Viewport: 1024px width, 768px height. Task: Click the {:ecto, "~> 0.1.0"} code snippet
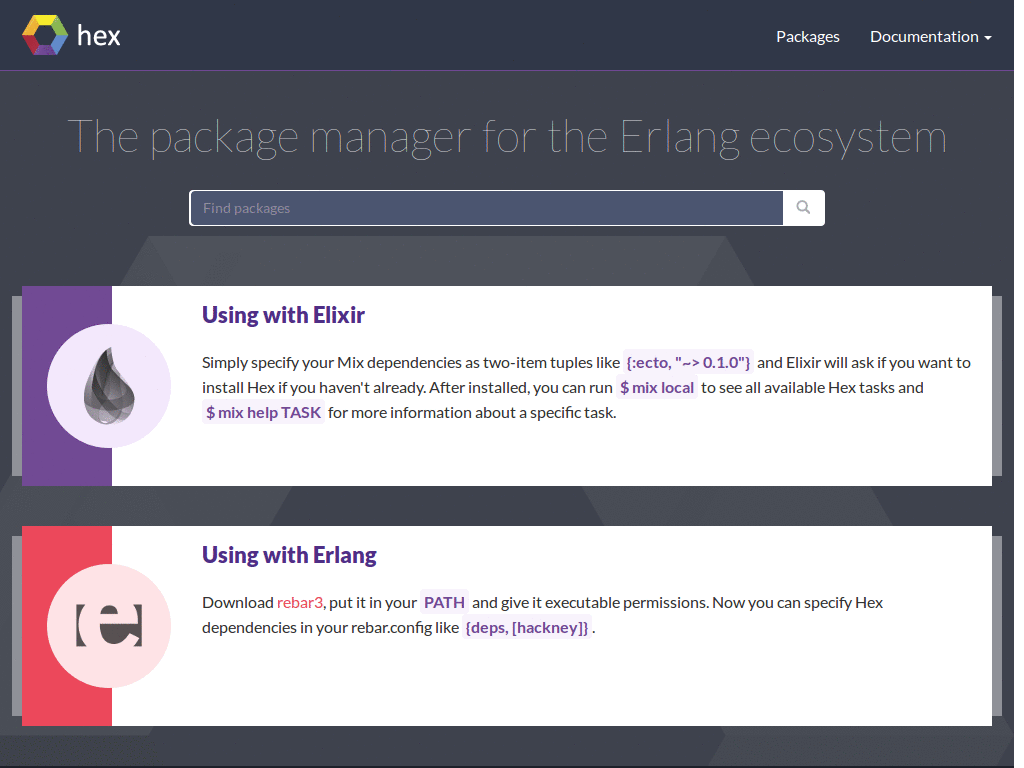688,362
